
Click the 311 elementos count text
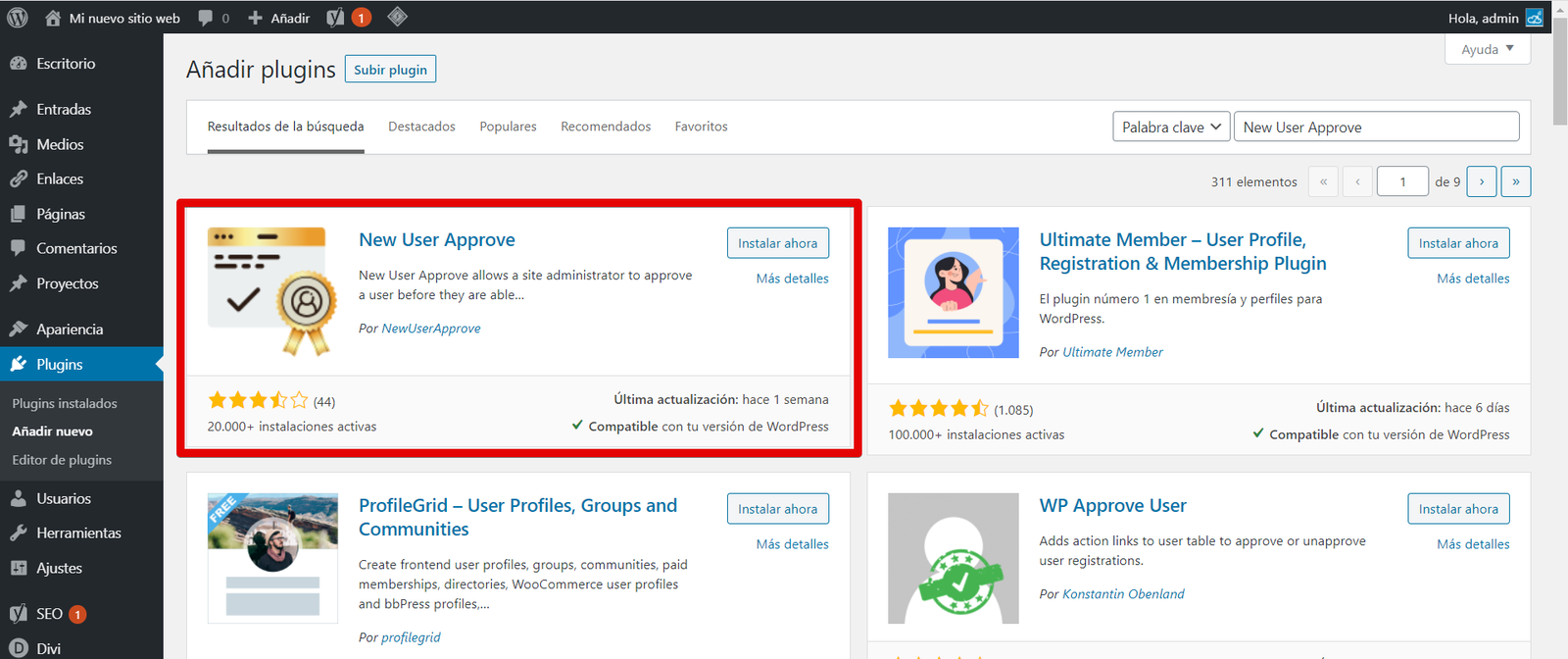point(1253,182)
